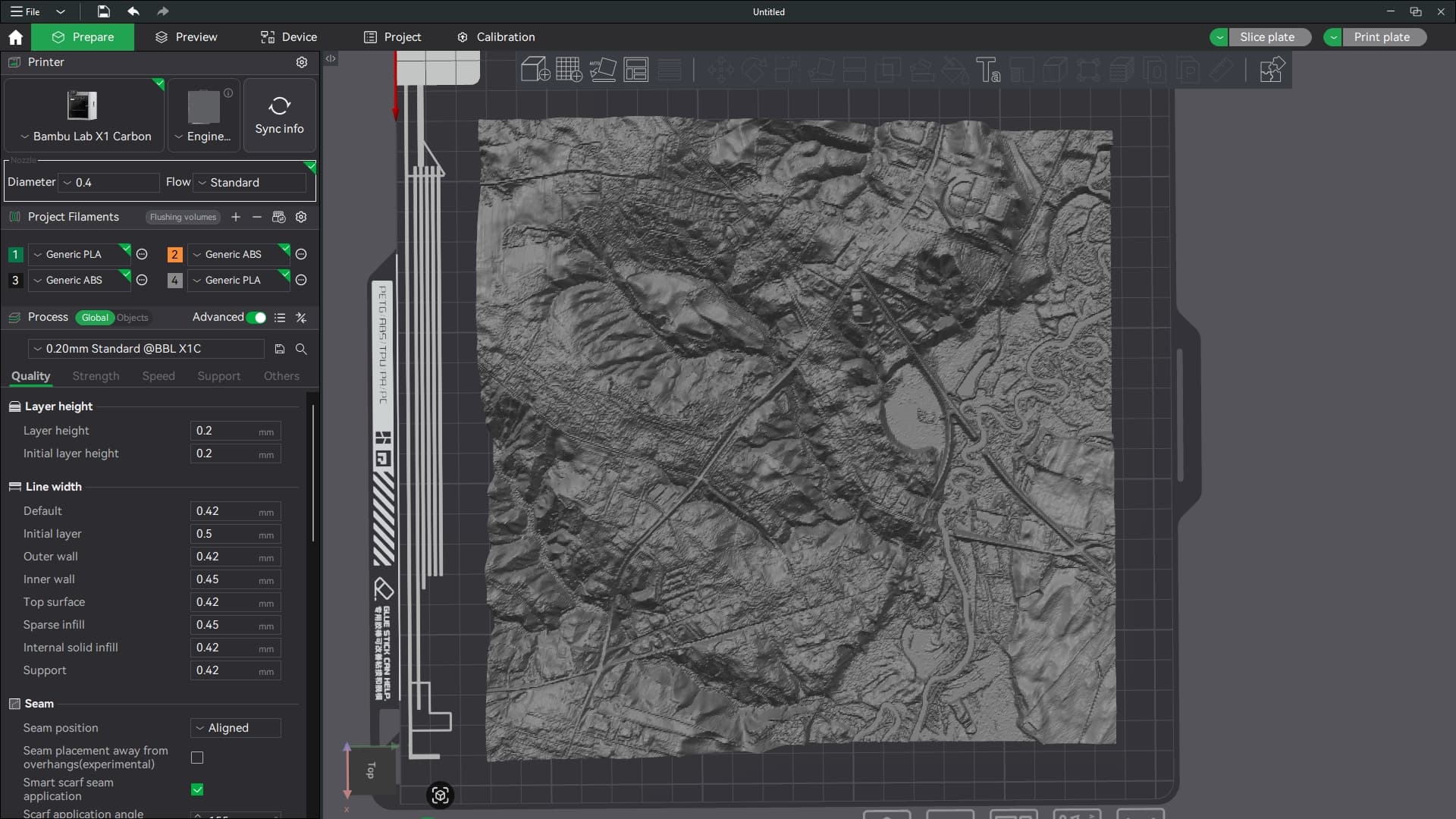Check Seam placement away from overhangs
The width and height of the screenshot is (1456, 819).
click(197, 758)
